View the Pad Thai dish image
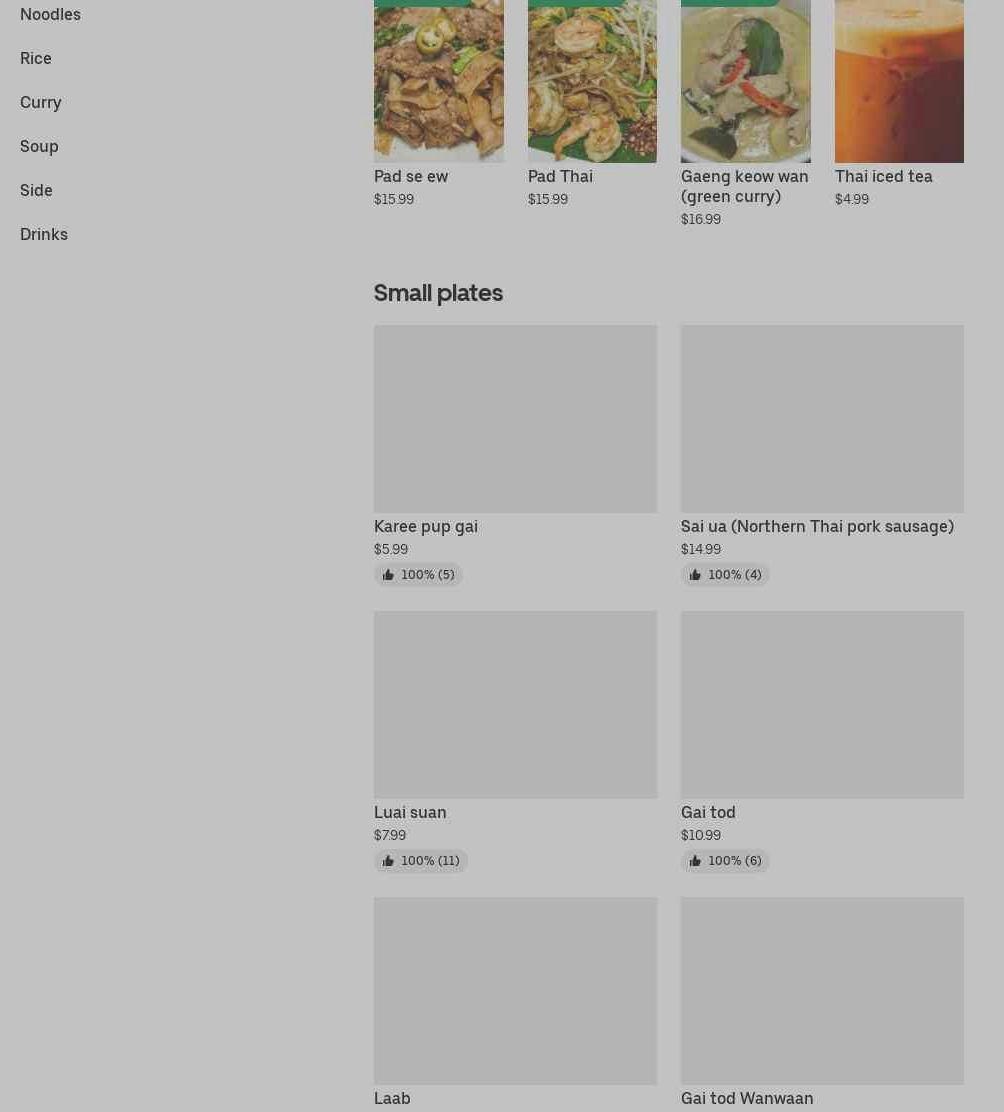This screenshot has height=1112, width=1004. (x=592, y=81)
